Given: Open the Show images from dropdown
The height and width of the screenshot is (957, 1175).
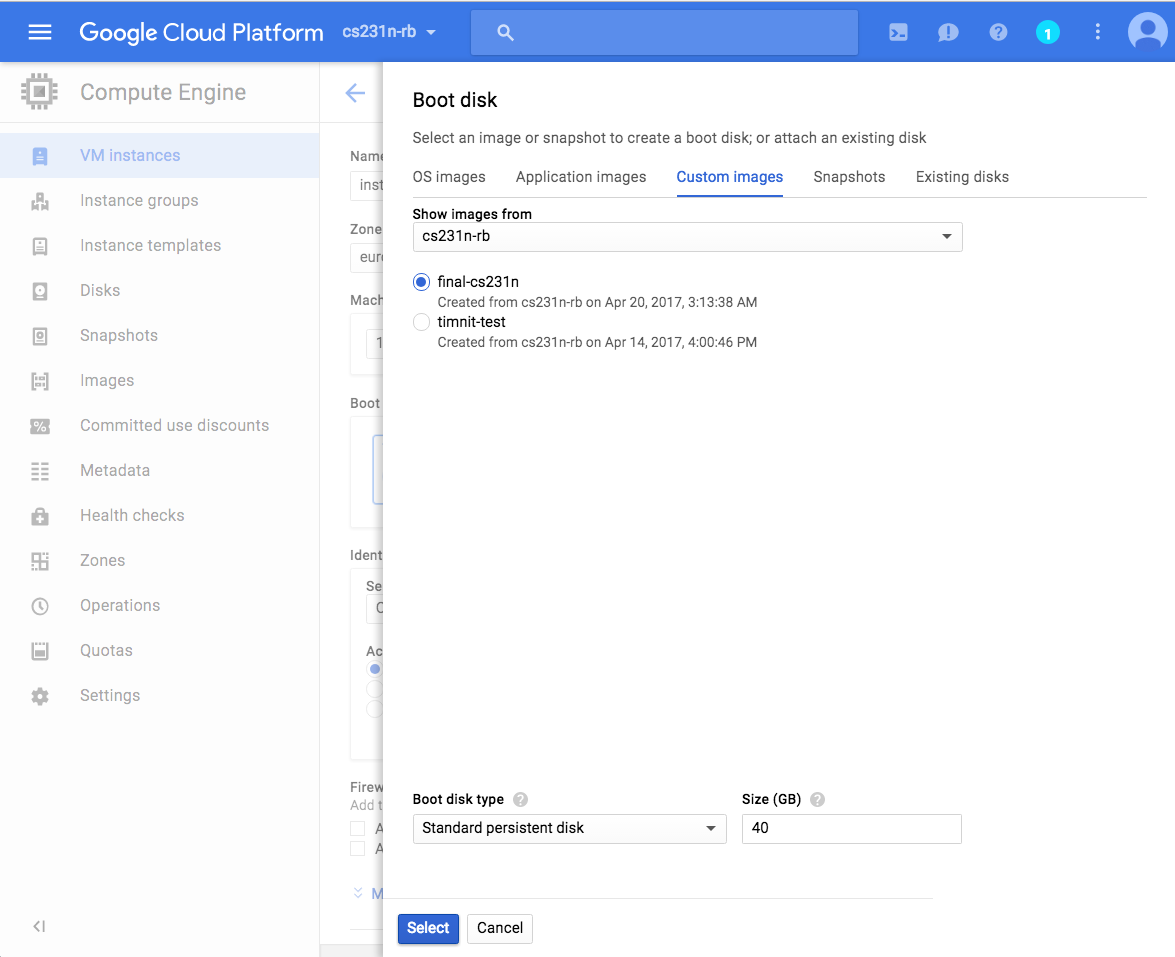Looking at the screenshot, I should (x=687, y=237).
